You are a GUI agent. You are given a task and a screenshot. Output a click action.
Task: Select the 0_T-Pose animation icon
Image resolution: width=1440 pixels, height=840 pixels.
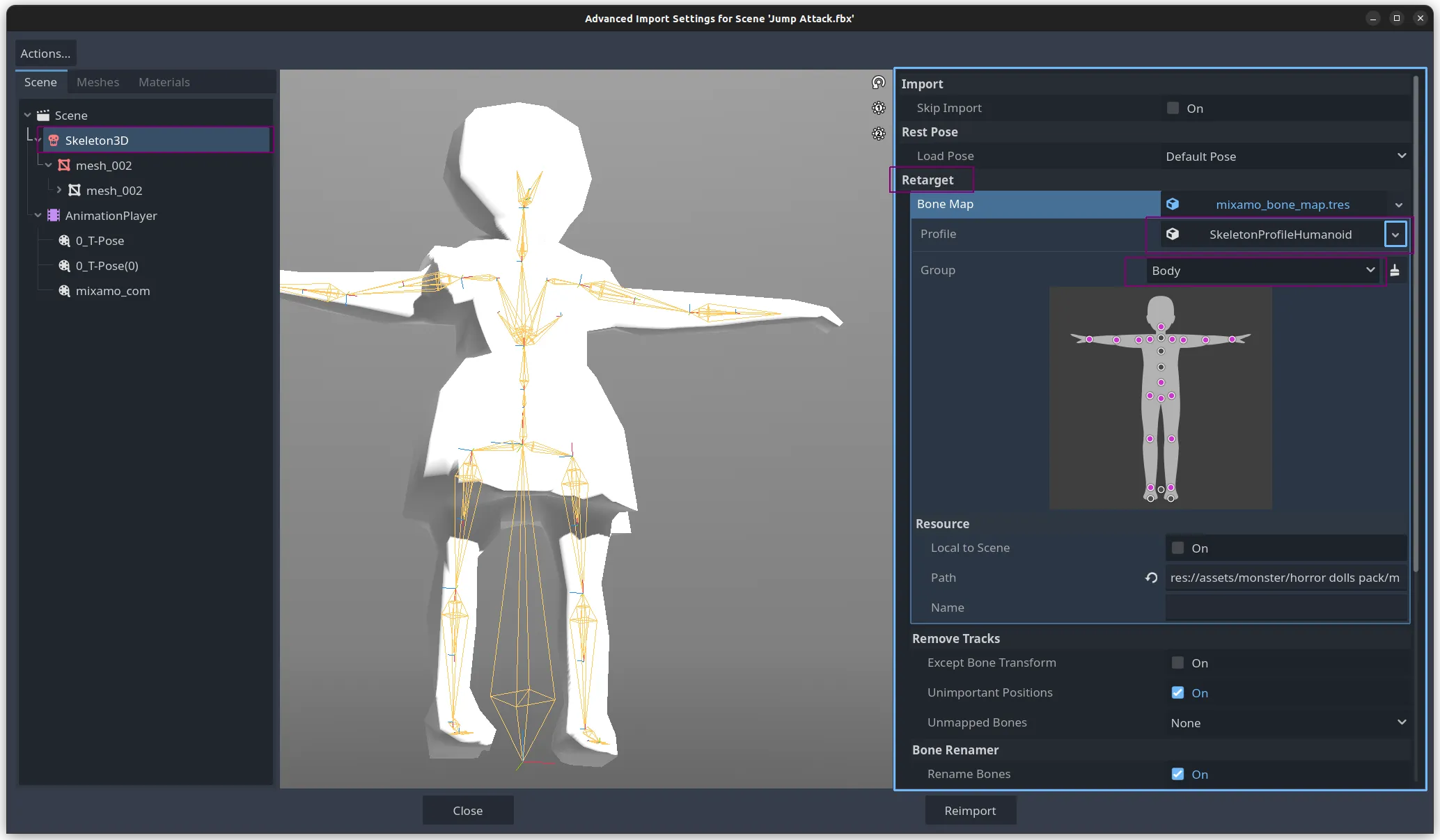tap(64, 241)
